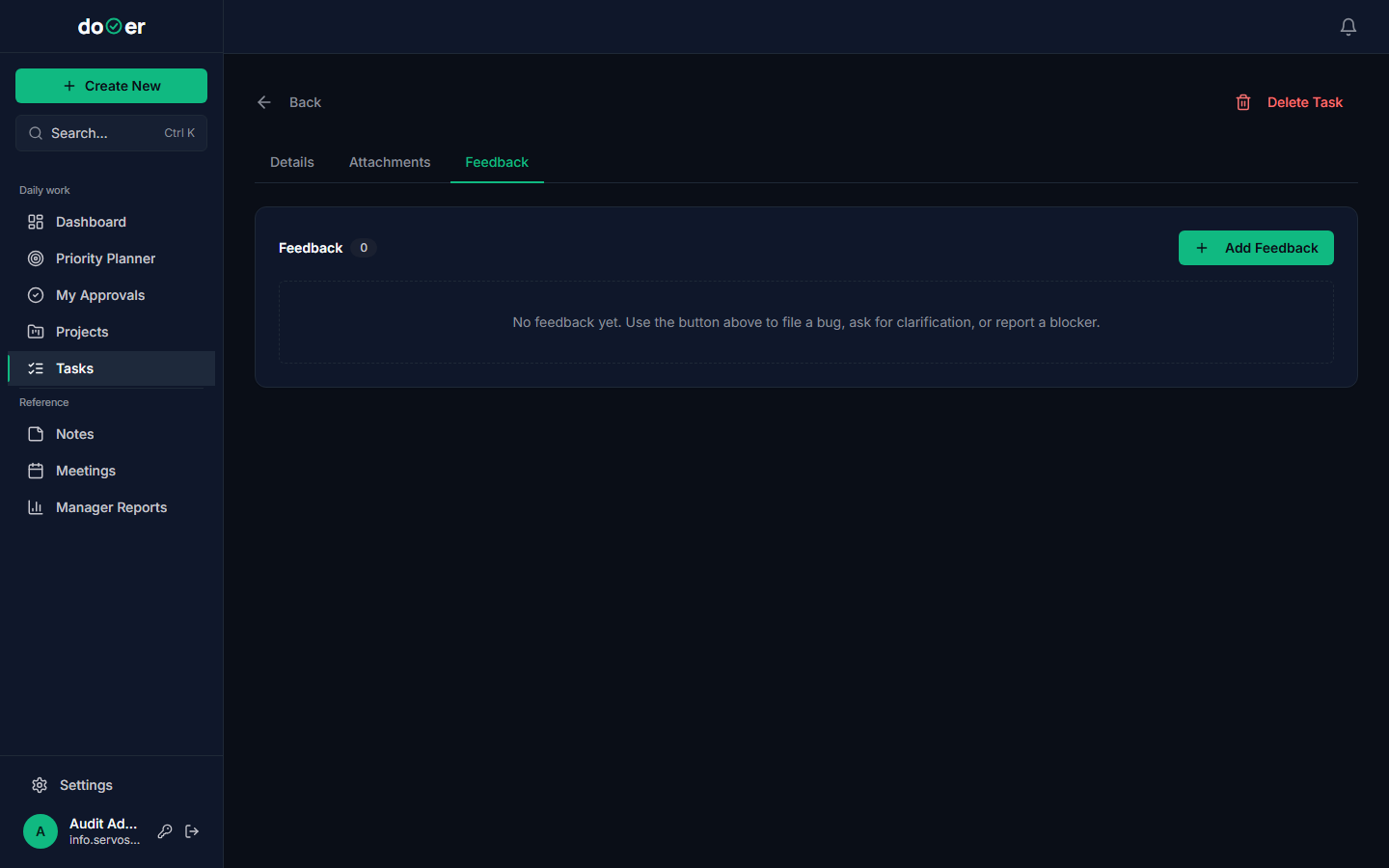The width and height of the screenshot is (1389, 868).
Task: Click the Add Feedback button
Action: pos(1256,248)
